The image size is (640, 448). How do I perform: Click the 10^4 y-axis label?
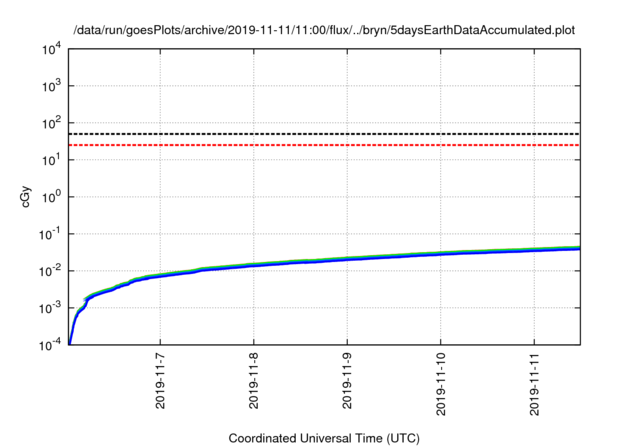[51, 50]
